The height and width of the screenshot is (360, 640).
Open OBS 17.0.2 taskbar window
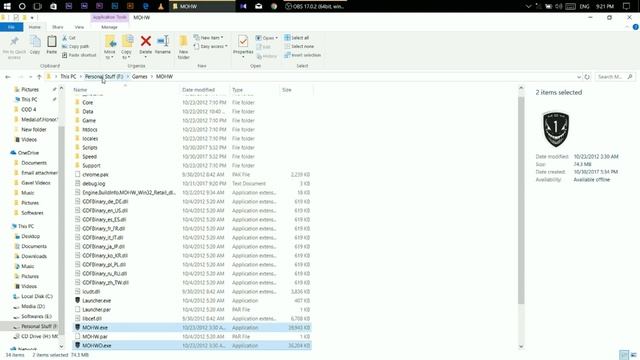[x=315, y=6]
